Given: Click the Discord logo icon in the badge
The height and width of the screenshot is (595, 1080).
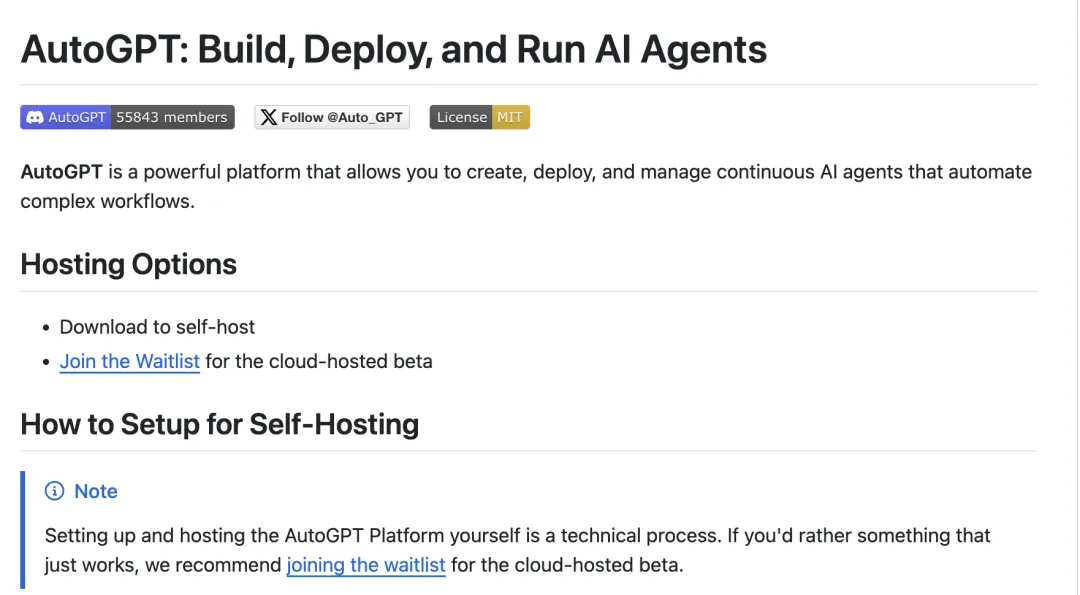Looking at the screenshot, I should [x=34, y=117].
